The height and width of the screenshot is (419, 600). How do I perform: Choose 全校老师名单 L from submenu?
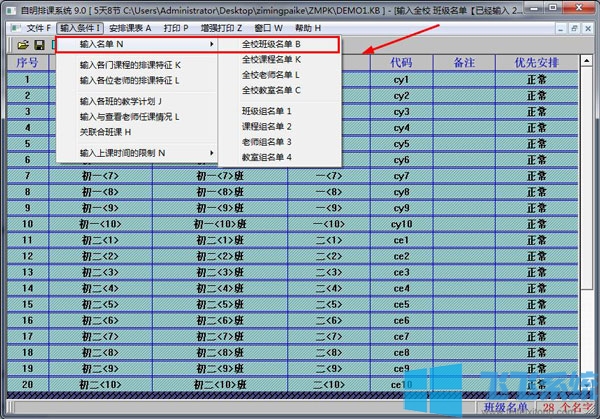point(279,75)
